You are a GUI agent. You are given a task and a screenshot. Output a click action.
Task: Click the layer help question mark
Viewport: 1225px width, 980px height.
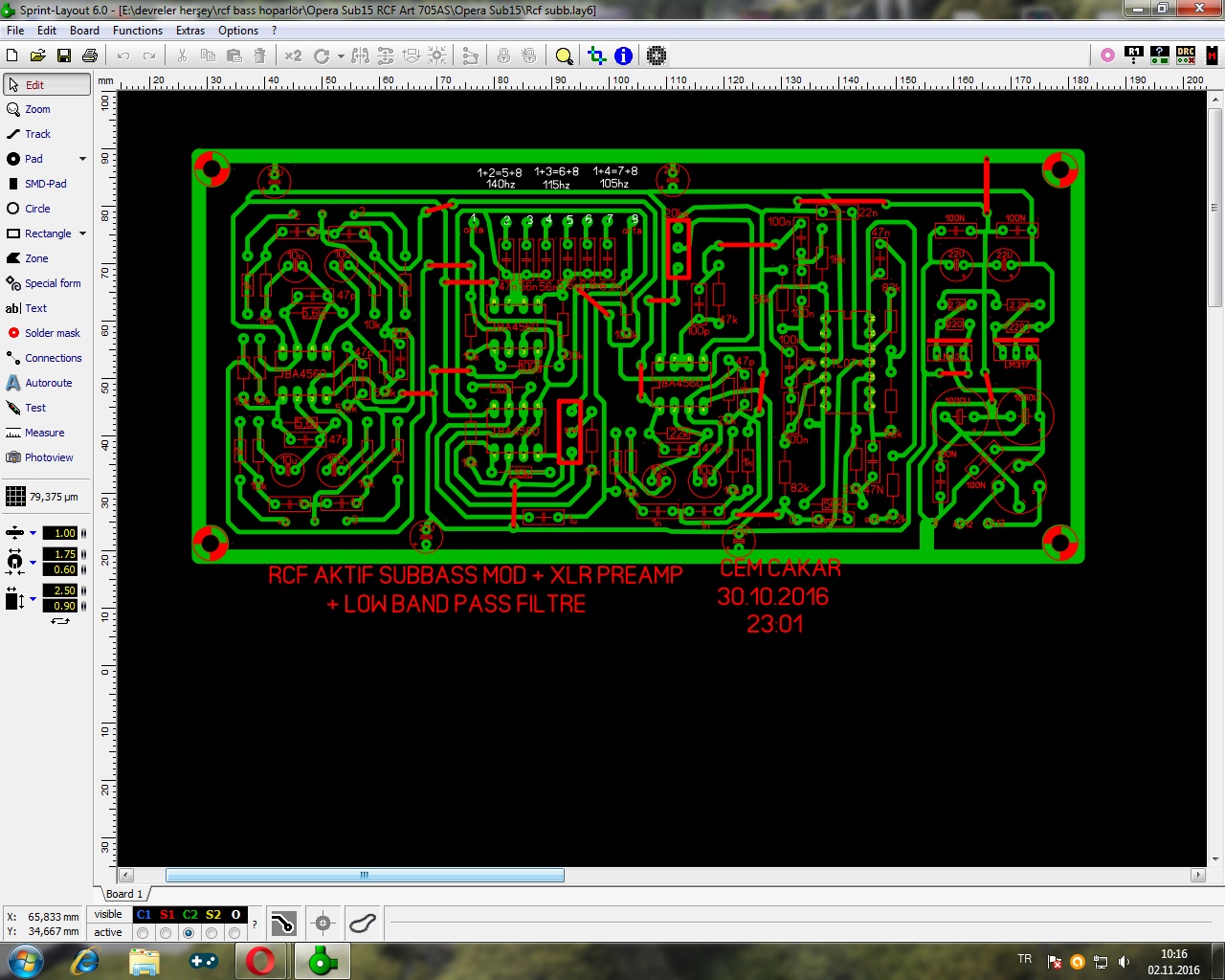(x=255, y=924)
